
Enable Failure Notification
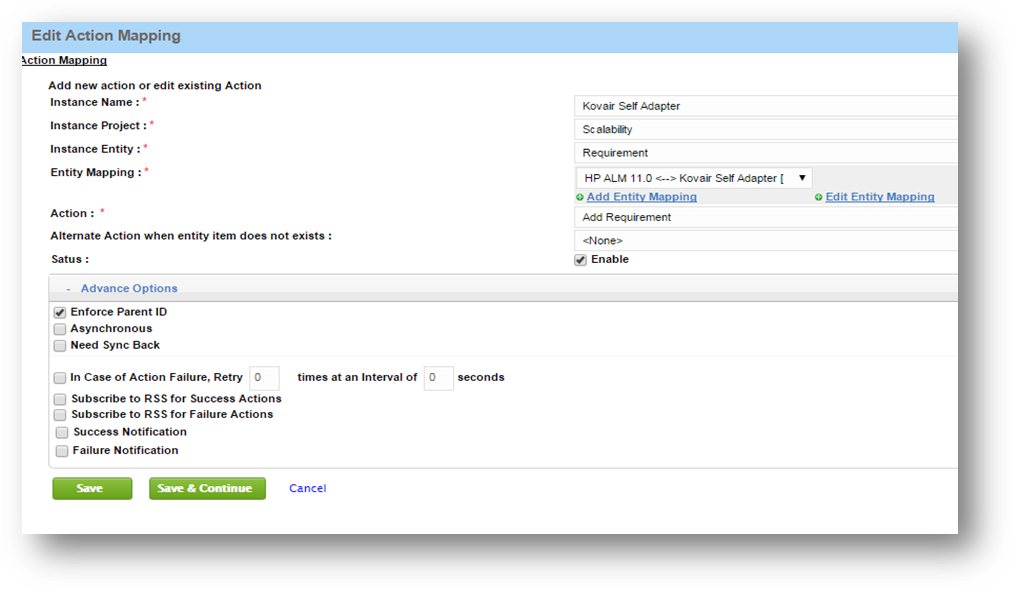click(61, 450)
